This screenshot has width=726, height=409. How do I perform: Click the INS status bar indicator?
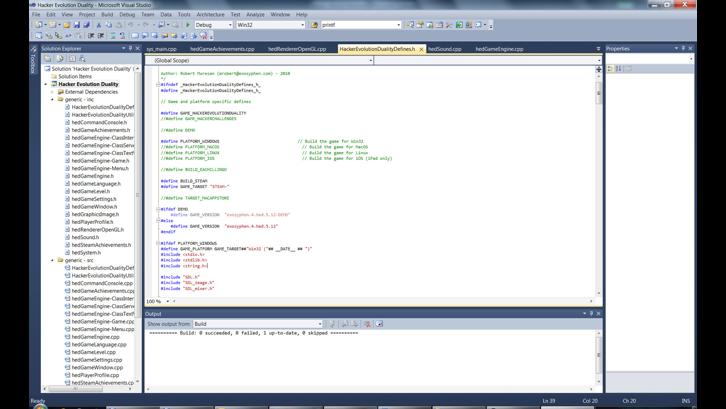686,401
